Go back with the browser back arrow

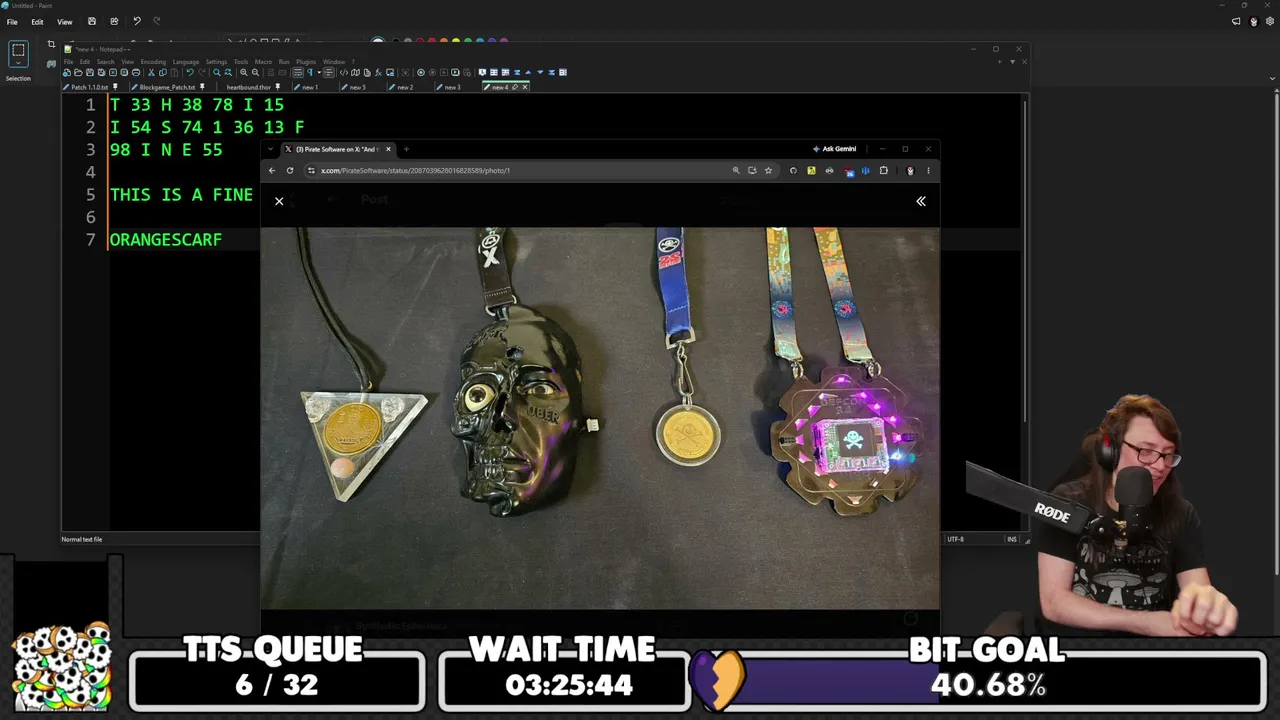272,170
